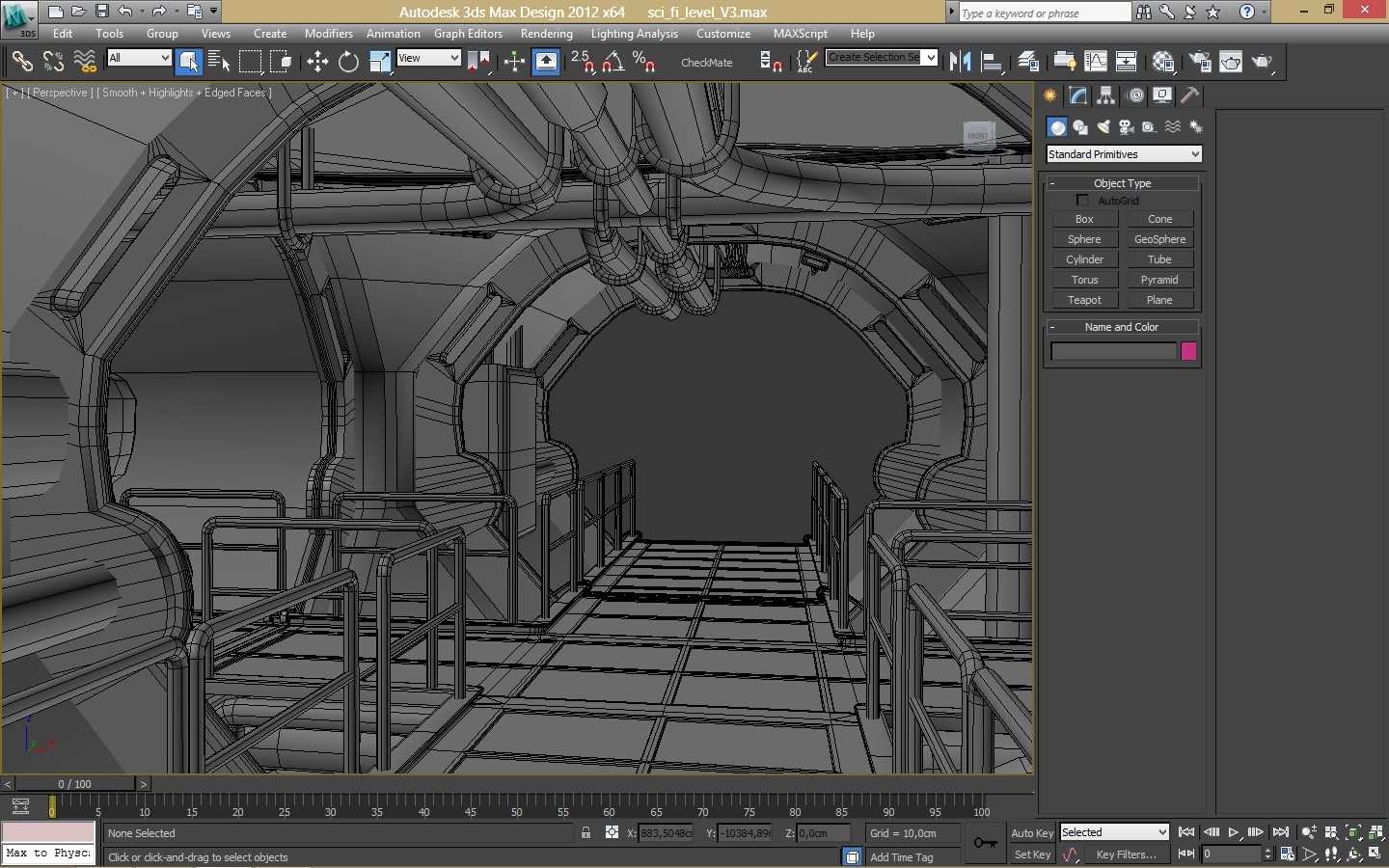Open the Material Editor
Image resolution: width=1389 pixels, height=868 pixels.
1163,62
